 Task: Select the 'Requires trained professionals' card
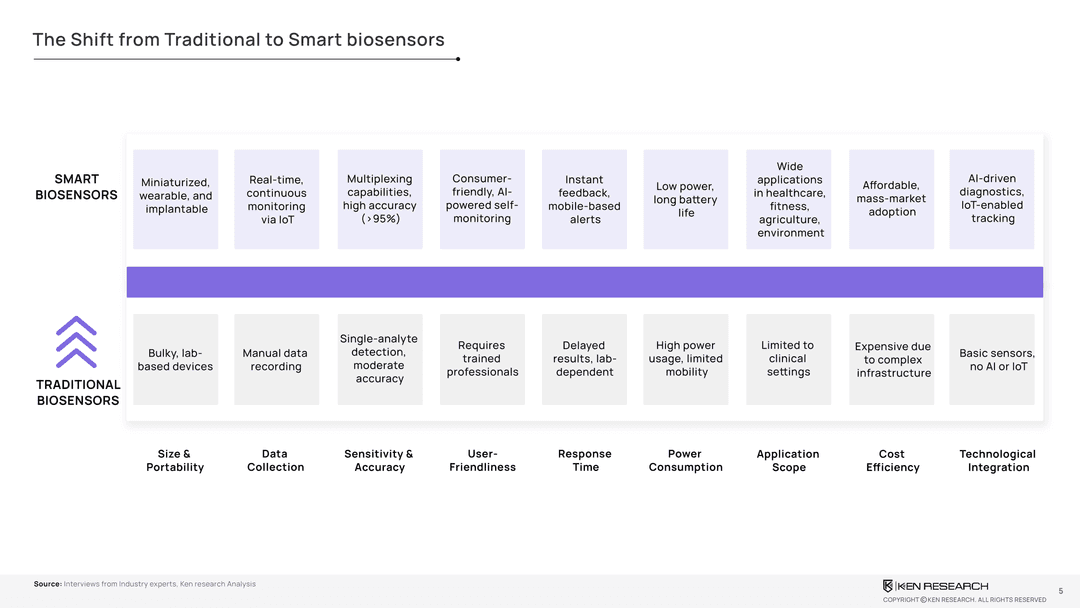(x=482, y=359)
